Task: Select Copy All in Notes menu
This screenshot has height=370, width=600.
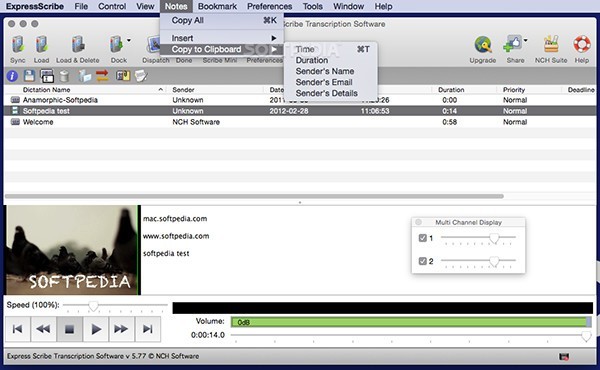Action: coord(222,20)
